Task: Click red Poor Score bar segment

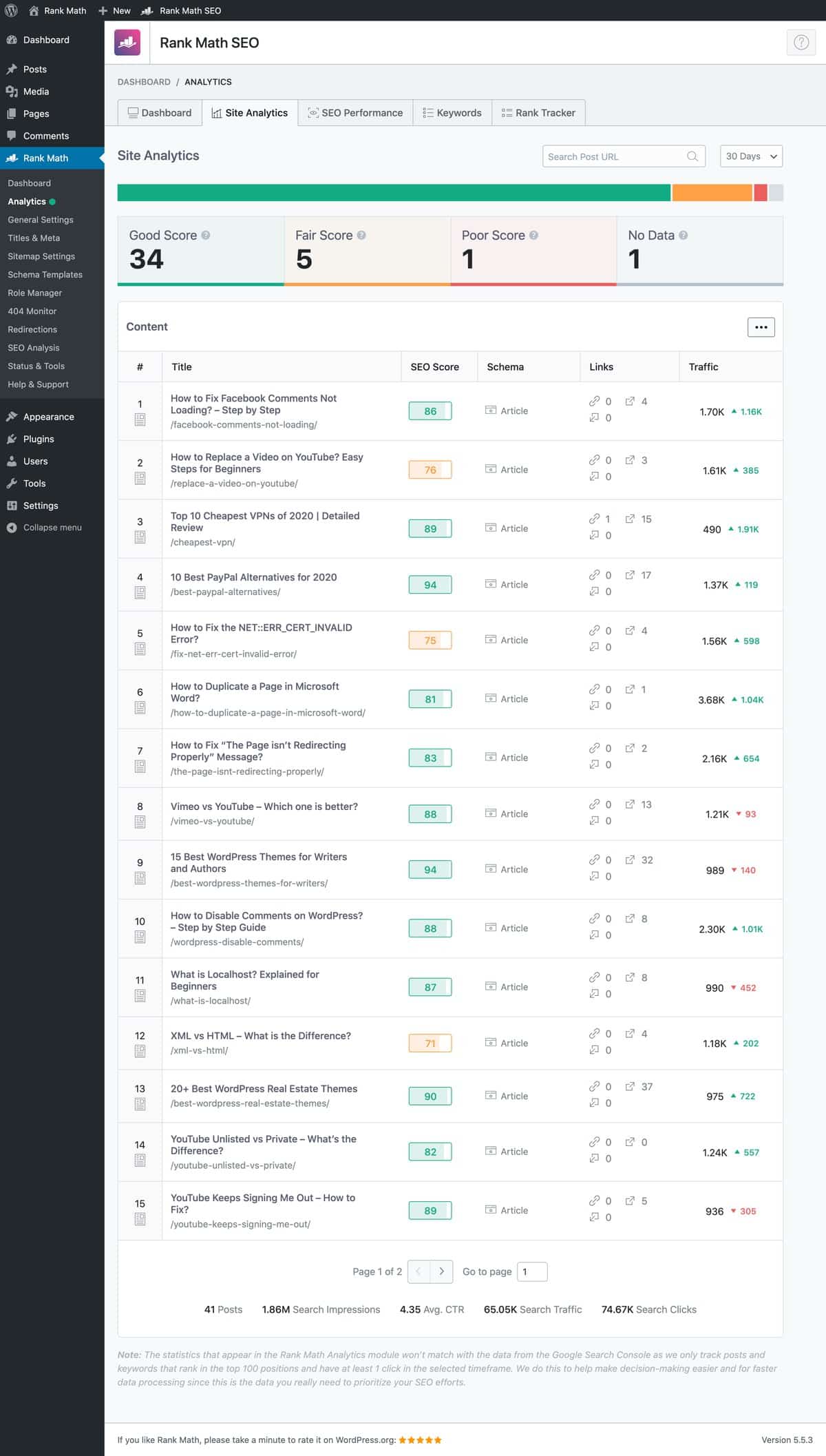Action: 761,193
